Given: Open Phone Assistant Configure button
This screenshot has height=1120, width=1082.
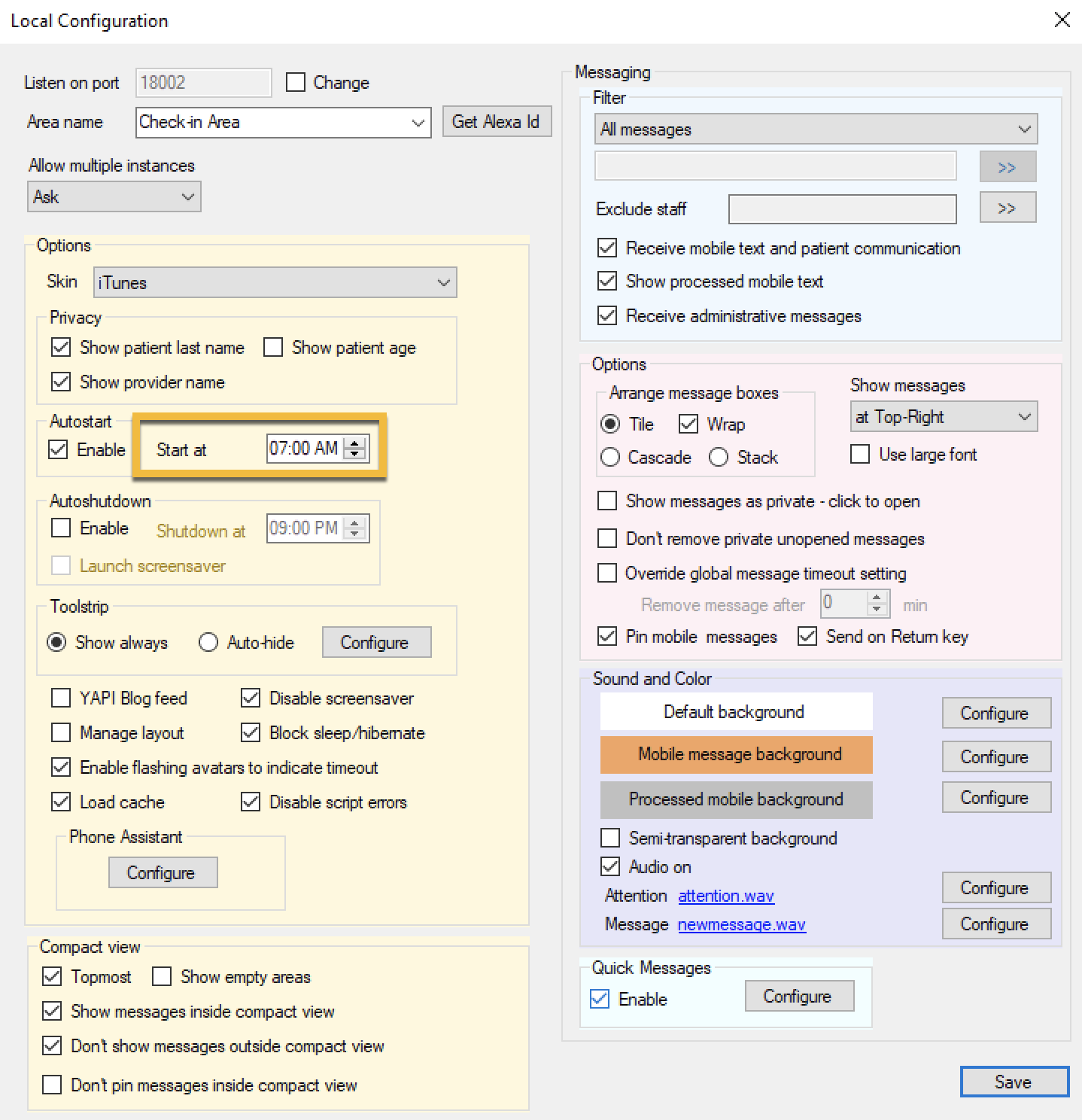Looking at the screenshot, I should click(x=163, y=872).
